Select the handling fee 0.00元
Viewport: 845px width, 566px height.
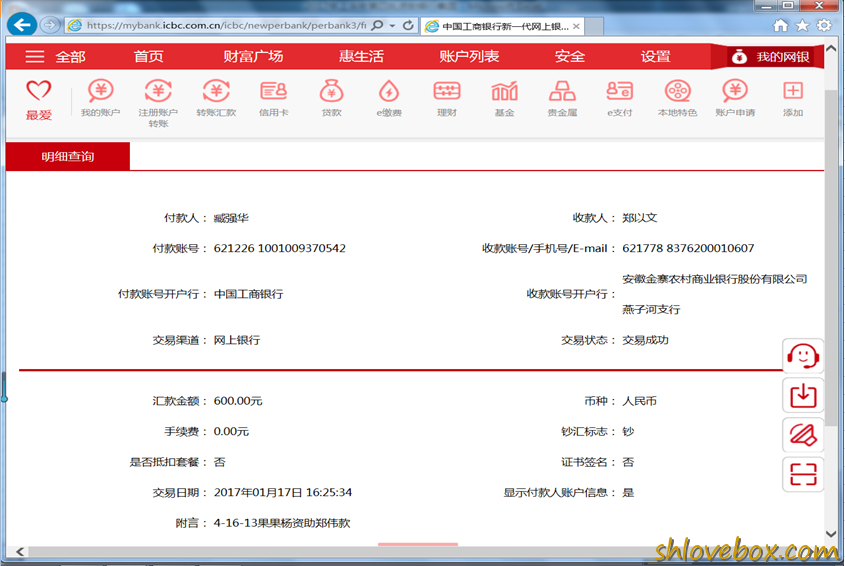231,431
